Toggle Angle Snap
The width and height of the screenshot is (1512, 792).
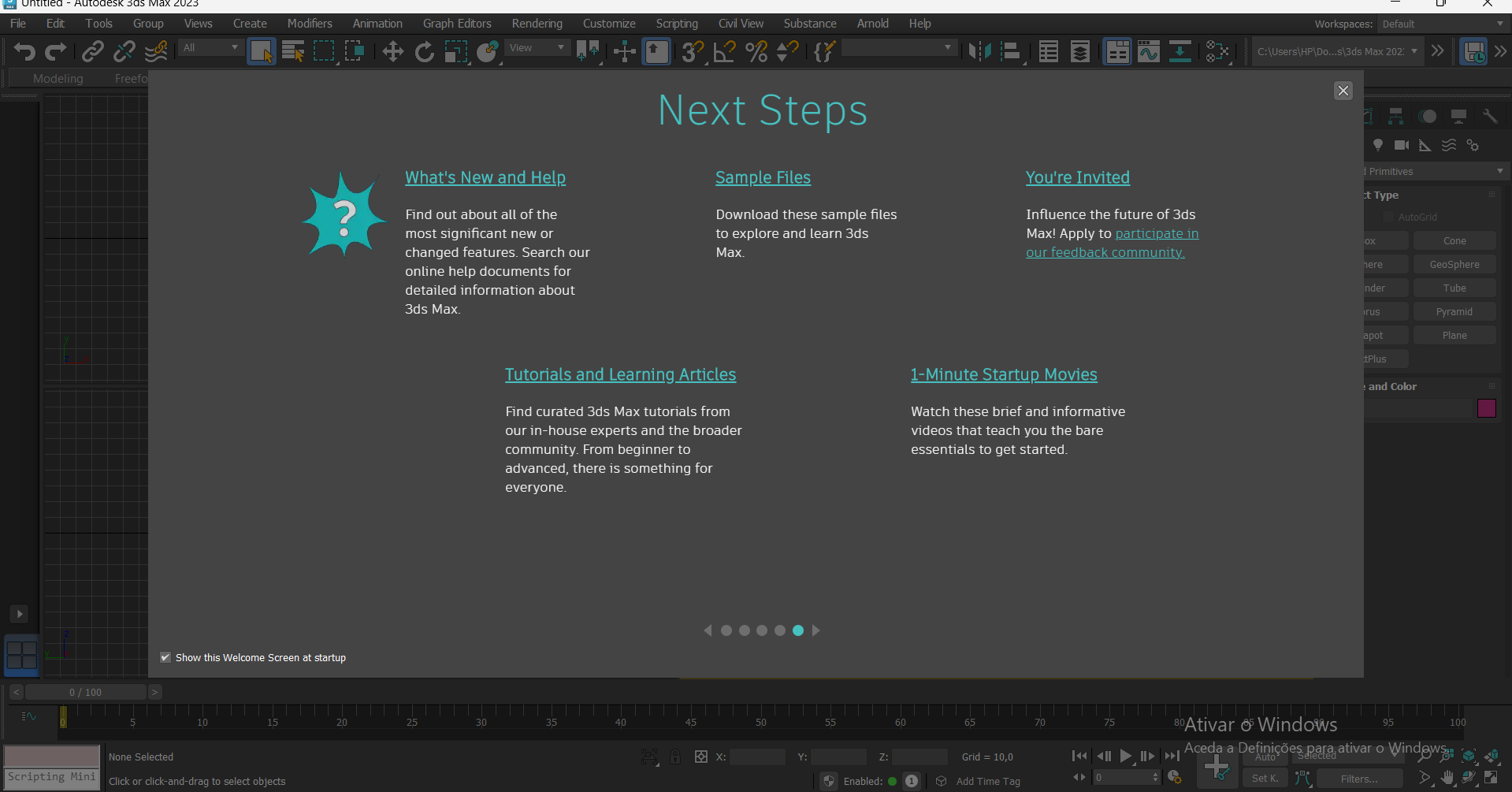pos(724,52)
